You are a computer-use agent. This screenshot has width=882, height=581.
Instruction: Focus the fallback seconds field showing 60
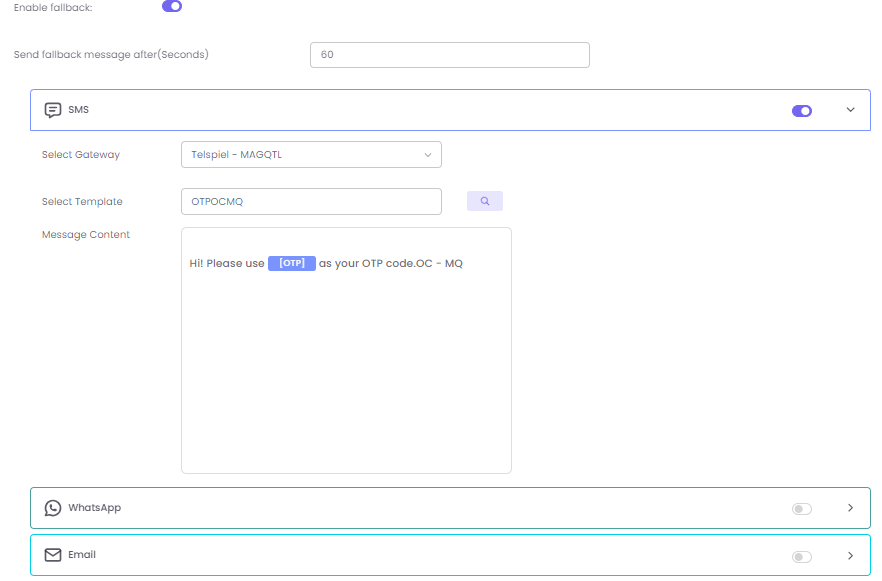tap(449, 55)
